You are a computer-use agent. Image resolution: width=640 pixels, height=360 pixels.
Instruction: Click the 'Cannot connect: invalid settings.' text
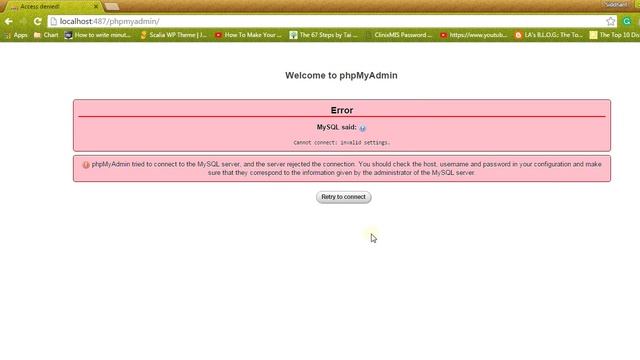[x=342, y=142]
